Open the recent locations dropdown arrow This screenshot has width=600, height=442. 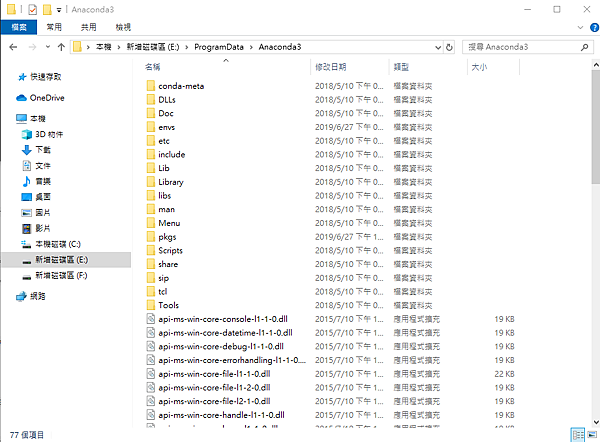[48, 47]
